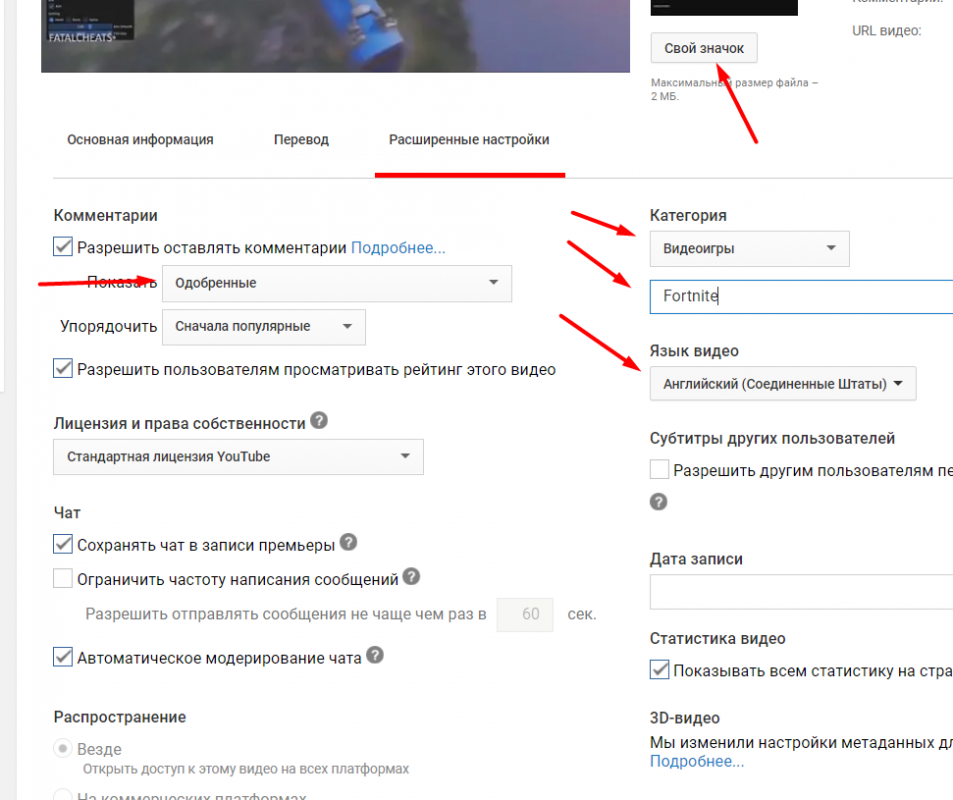Toggle 'Автоматическое модерирование чата' checkbox
953x800 pixels.
(63, 657)
